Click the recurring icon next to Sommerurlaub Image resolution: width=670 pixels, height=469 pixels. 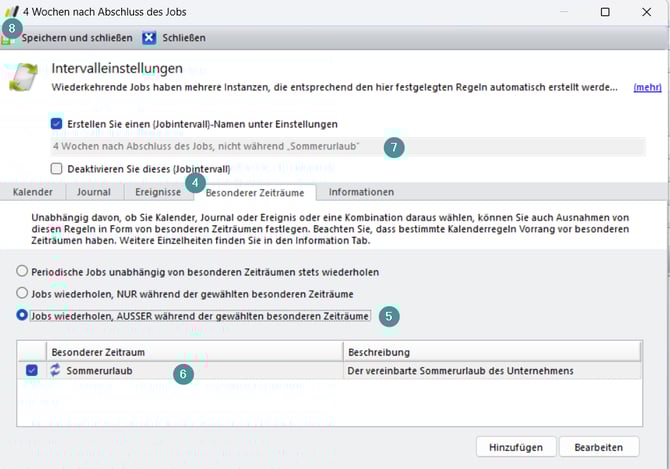click(55, 370)
